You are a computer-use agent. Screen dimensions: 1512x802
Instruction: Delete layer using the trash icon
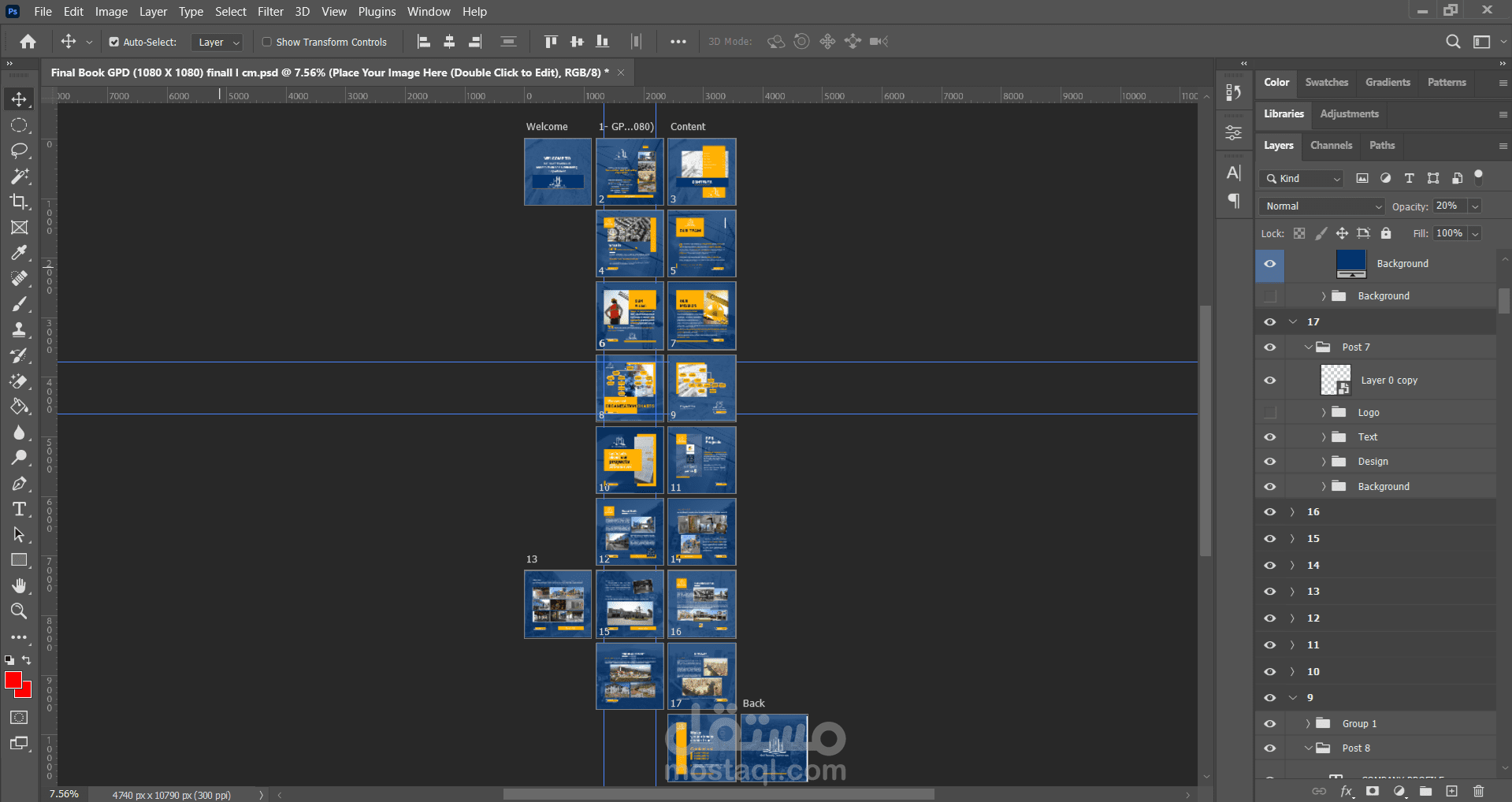point(1478,791)
